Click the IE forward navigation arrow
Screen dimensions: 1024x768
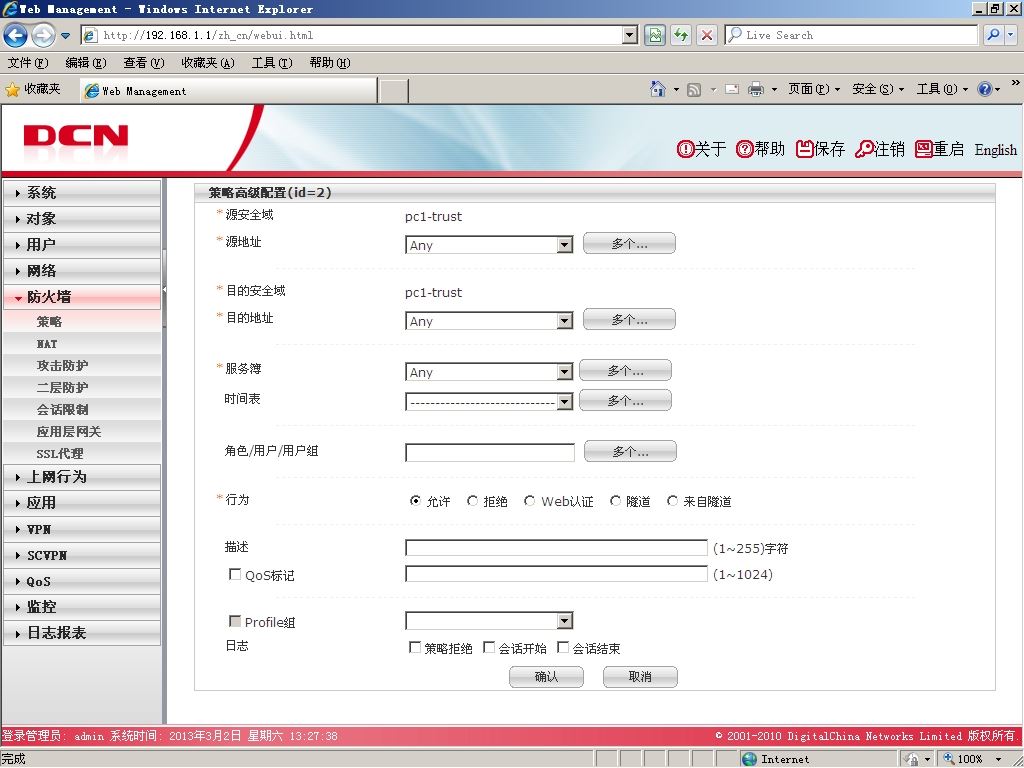tap(44, 35)
